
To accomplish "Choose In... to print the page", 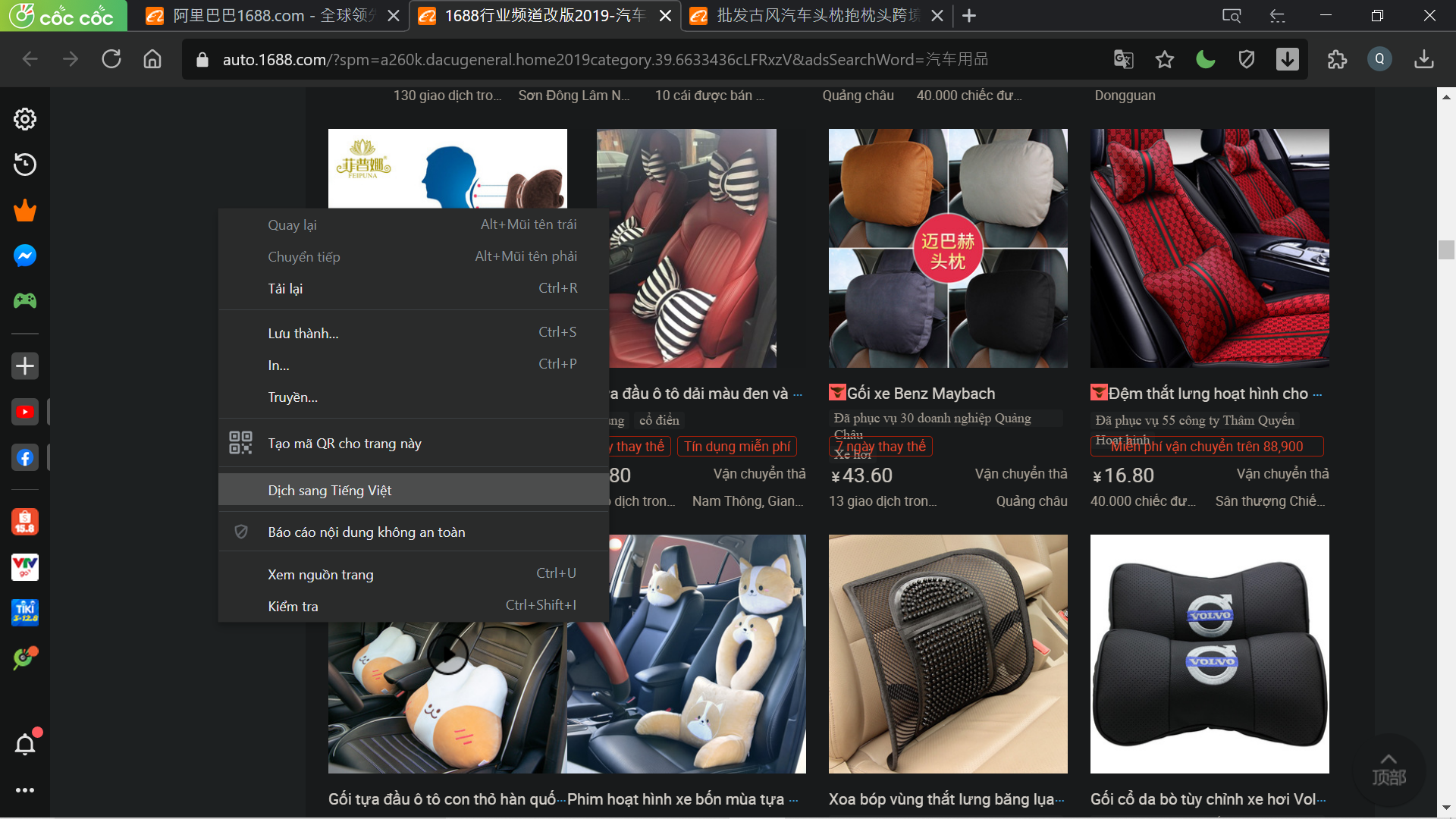I will [x=413, y=365].
